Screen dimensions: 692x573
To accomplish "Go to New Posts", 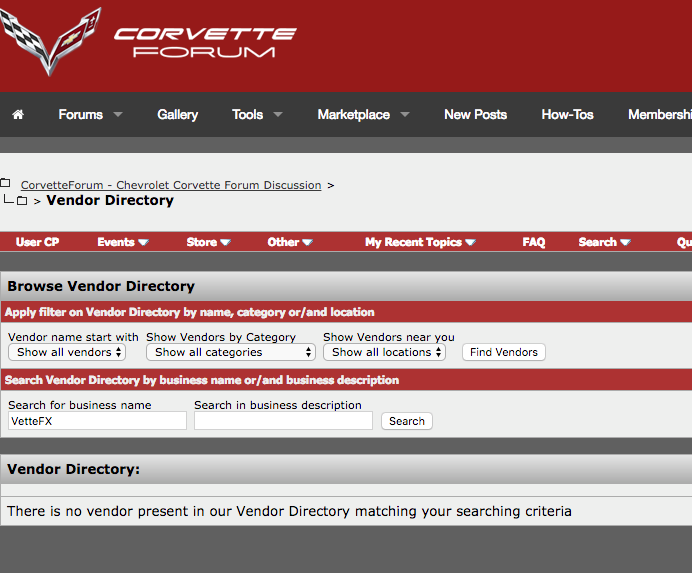I will (x=475, y=115).
